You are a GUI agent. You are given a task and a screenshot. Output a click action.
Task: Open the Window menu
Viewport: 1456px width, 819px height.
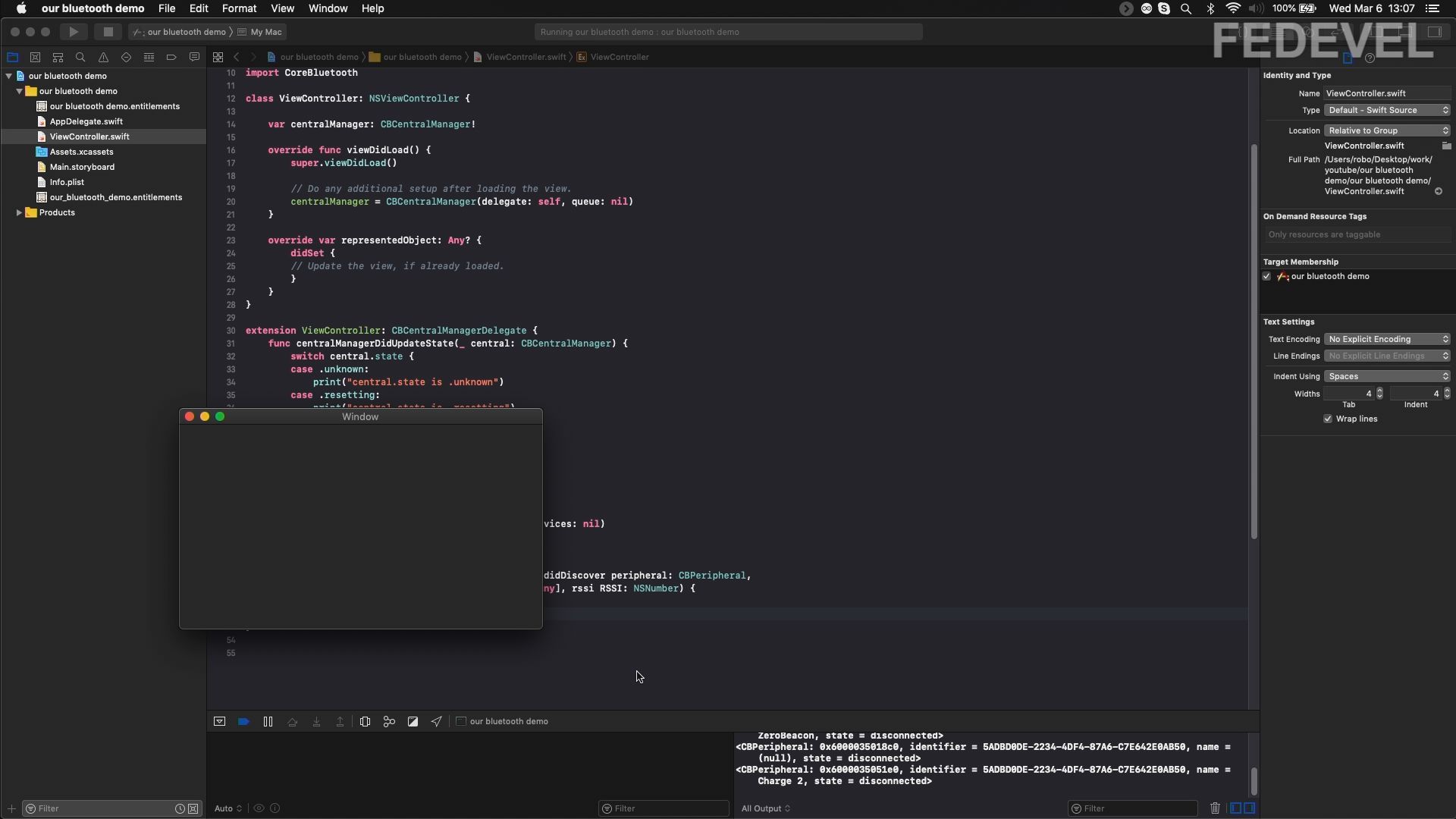(328, 8)
